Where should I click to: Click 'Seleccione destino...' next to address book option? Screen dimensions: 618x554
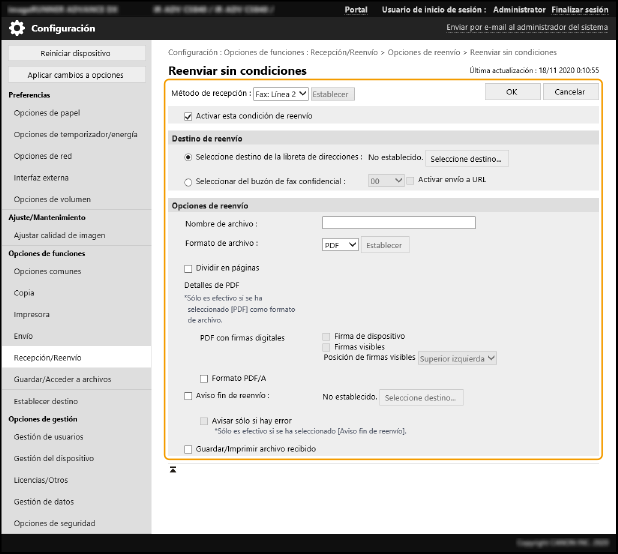click(468, 158)
